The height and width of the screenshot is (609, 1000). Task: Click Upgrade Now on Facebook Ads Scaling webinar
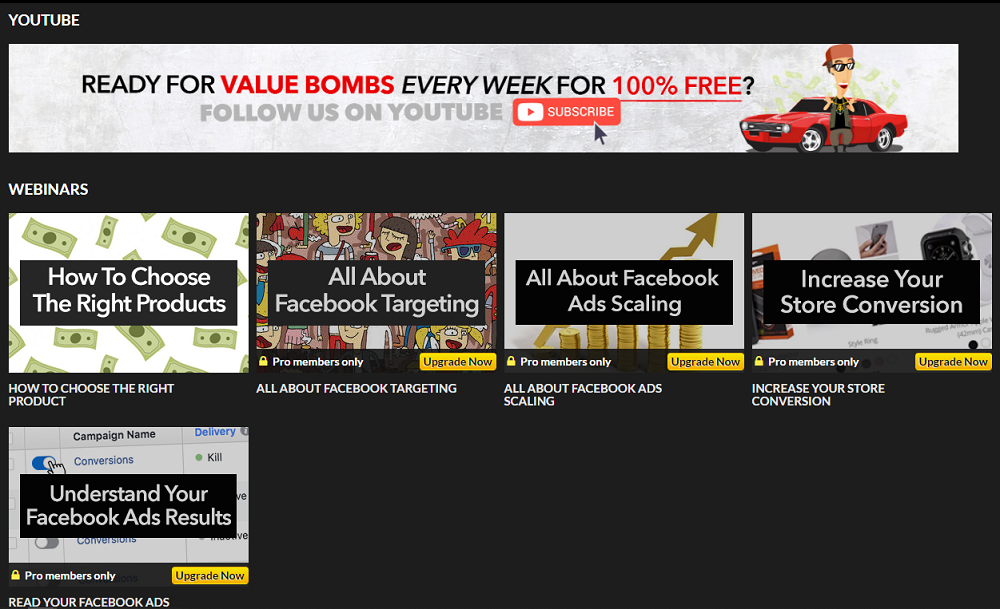[706, 362]
